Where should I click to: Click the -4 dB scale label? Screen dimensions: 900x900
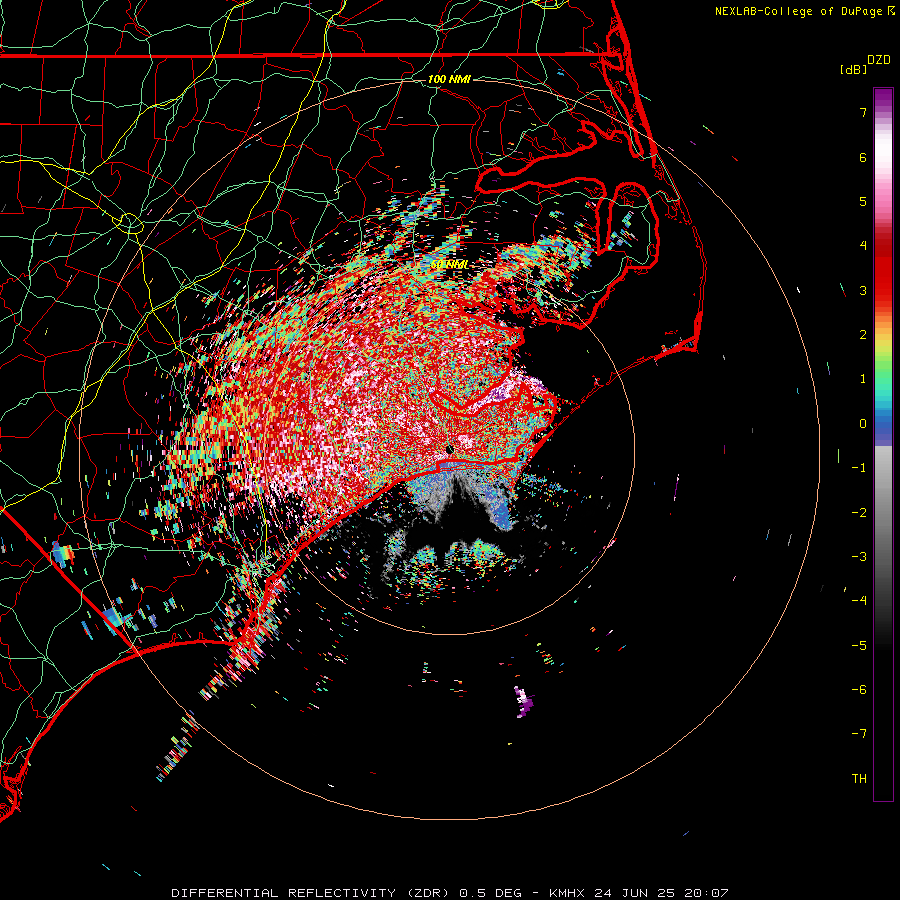click(x=859, y=601)
